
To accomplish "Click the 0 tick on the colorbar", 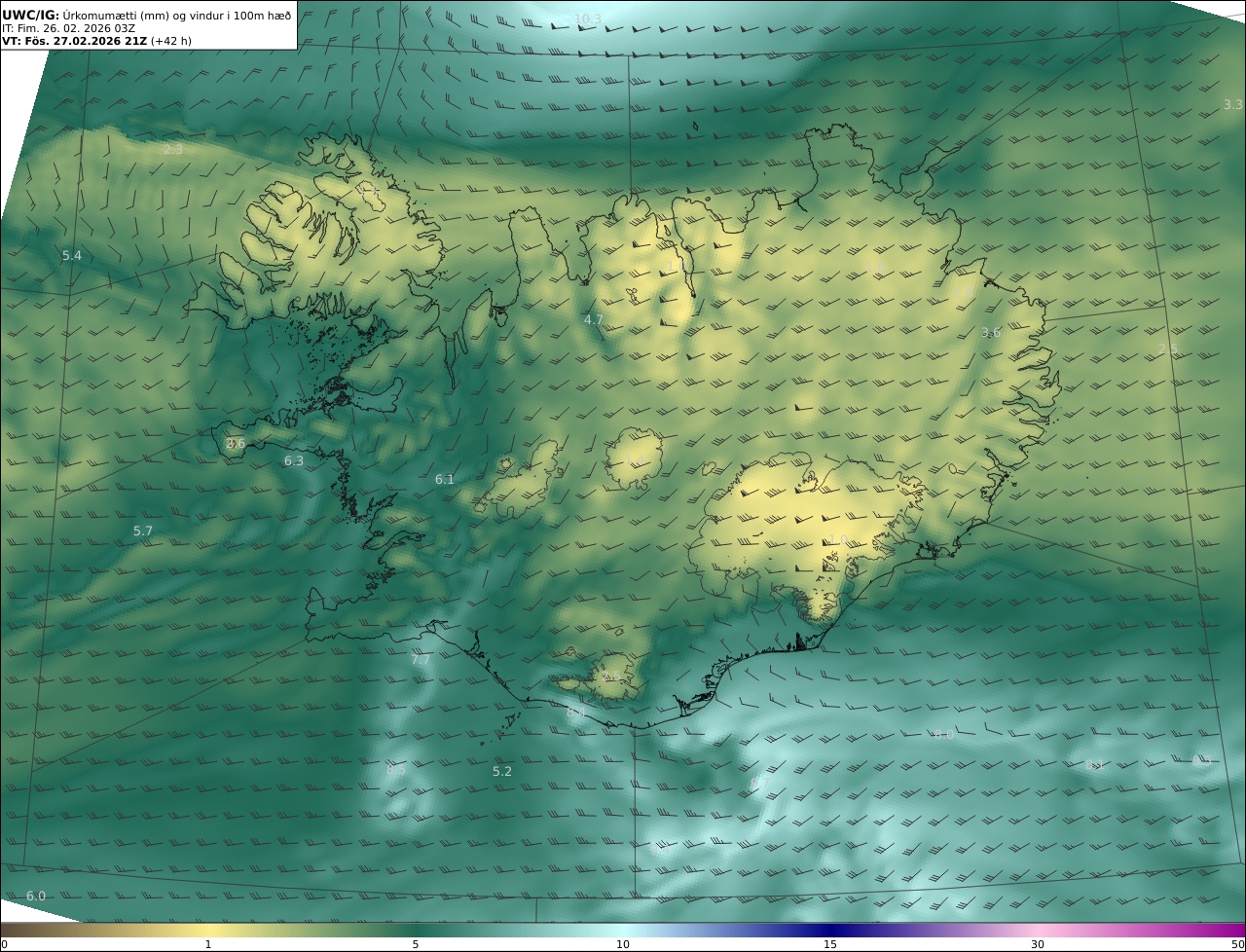I will click(x=4, y=944).
